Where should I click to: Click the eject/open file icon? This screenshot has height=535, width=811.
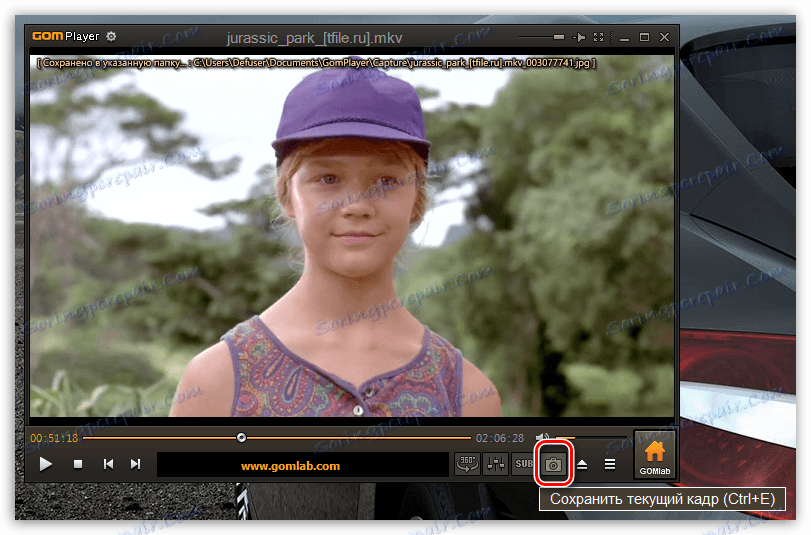[x=582, y=464]
